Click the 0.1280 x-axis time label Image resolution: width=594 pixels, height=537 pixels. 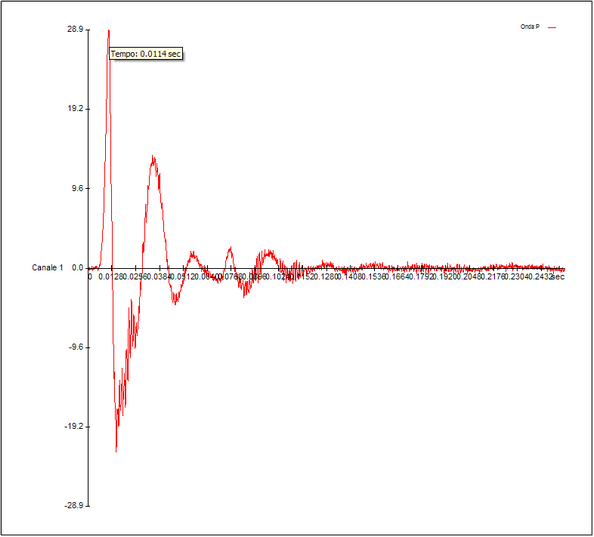tap(326, 277)
